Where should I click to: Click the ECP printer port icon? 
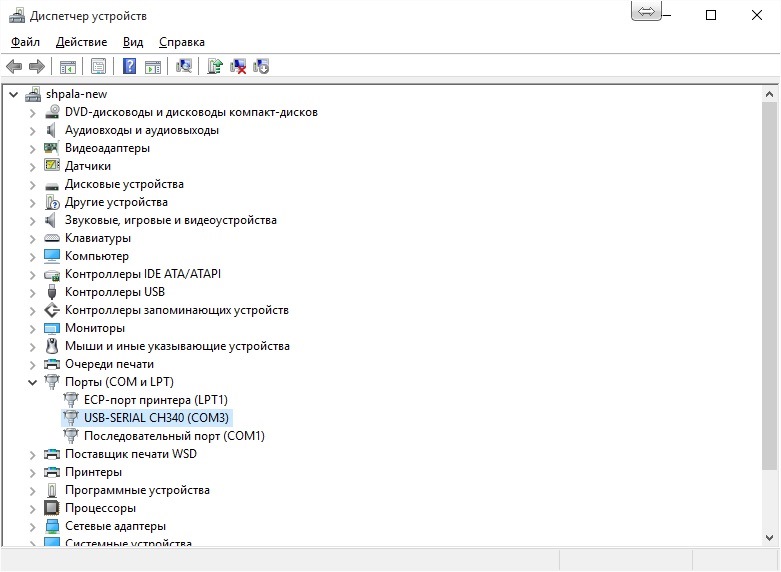71,400
